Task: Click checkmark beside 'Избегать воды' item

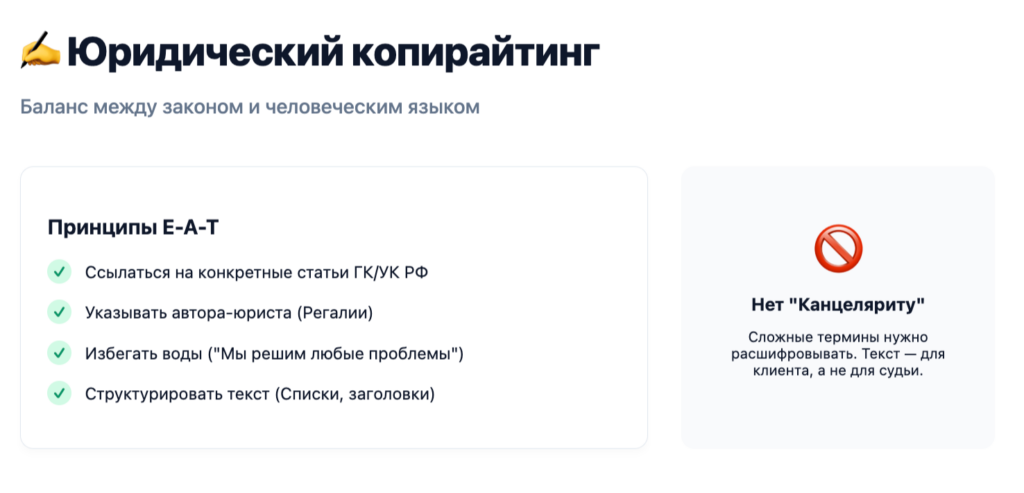Action: click(59, 354)
